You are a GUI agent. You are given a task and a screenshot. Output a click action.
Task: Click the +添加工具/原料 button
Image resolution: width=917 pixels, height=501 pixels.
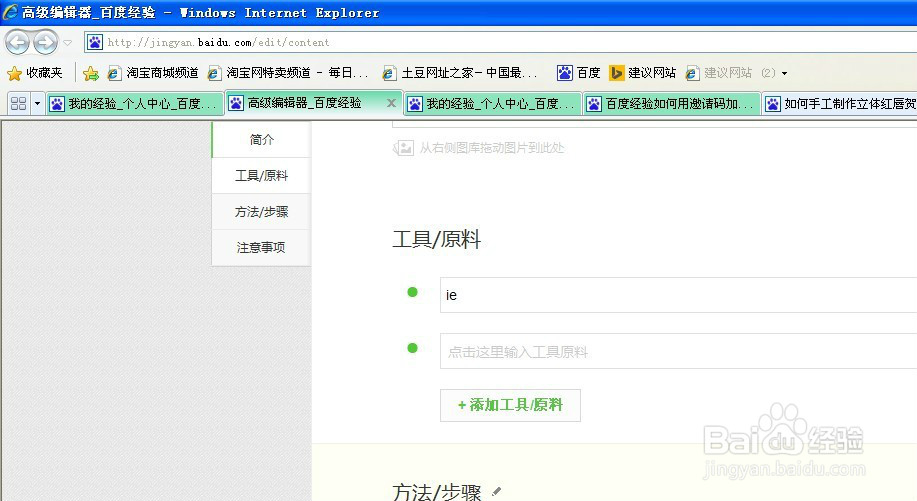pos(510,405)
